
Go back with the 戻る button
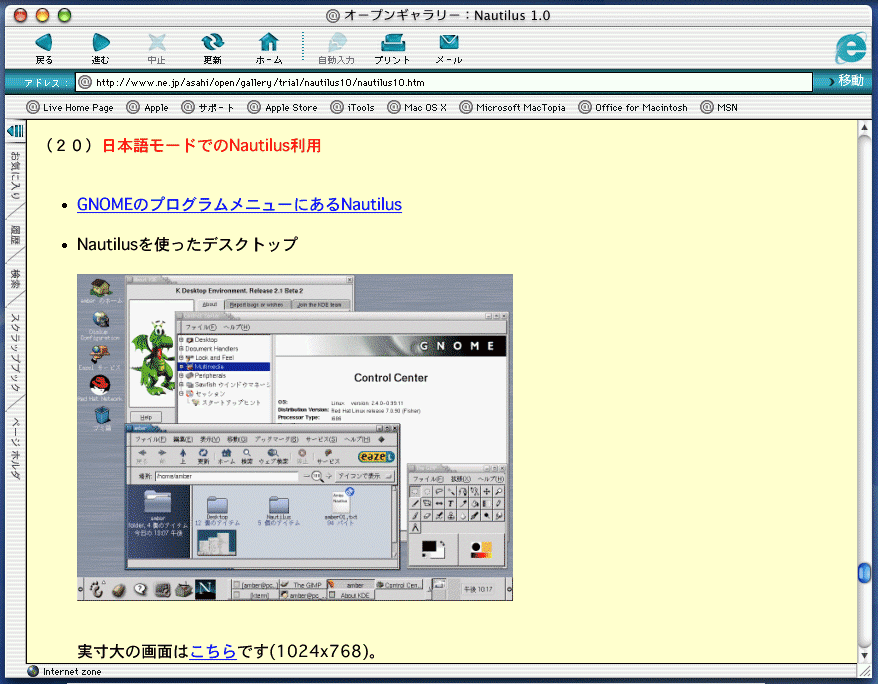coord(44,48)
